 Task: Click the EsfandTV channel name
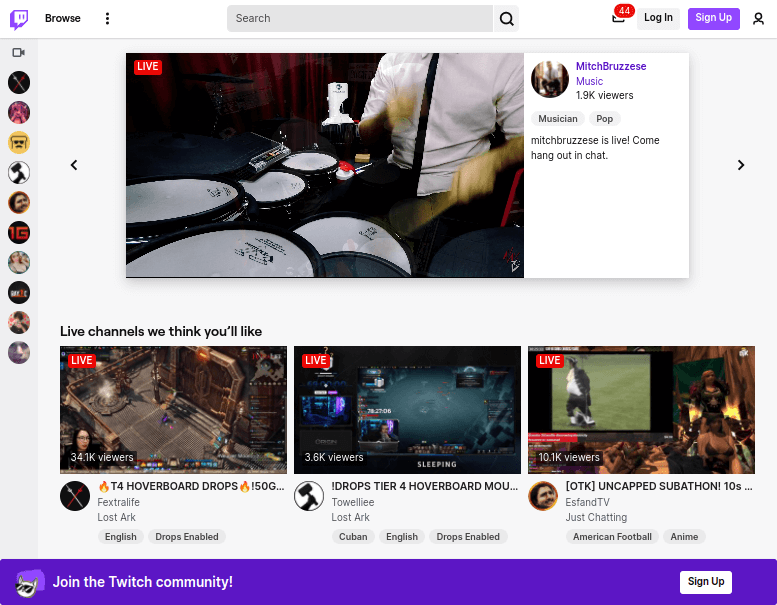pyautogui.click(x=587, y=502)
